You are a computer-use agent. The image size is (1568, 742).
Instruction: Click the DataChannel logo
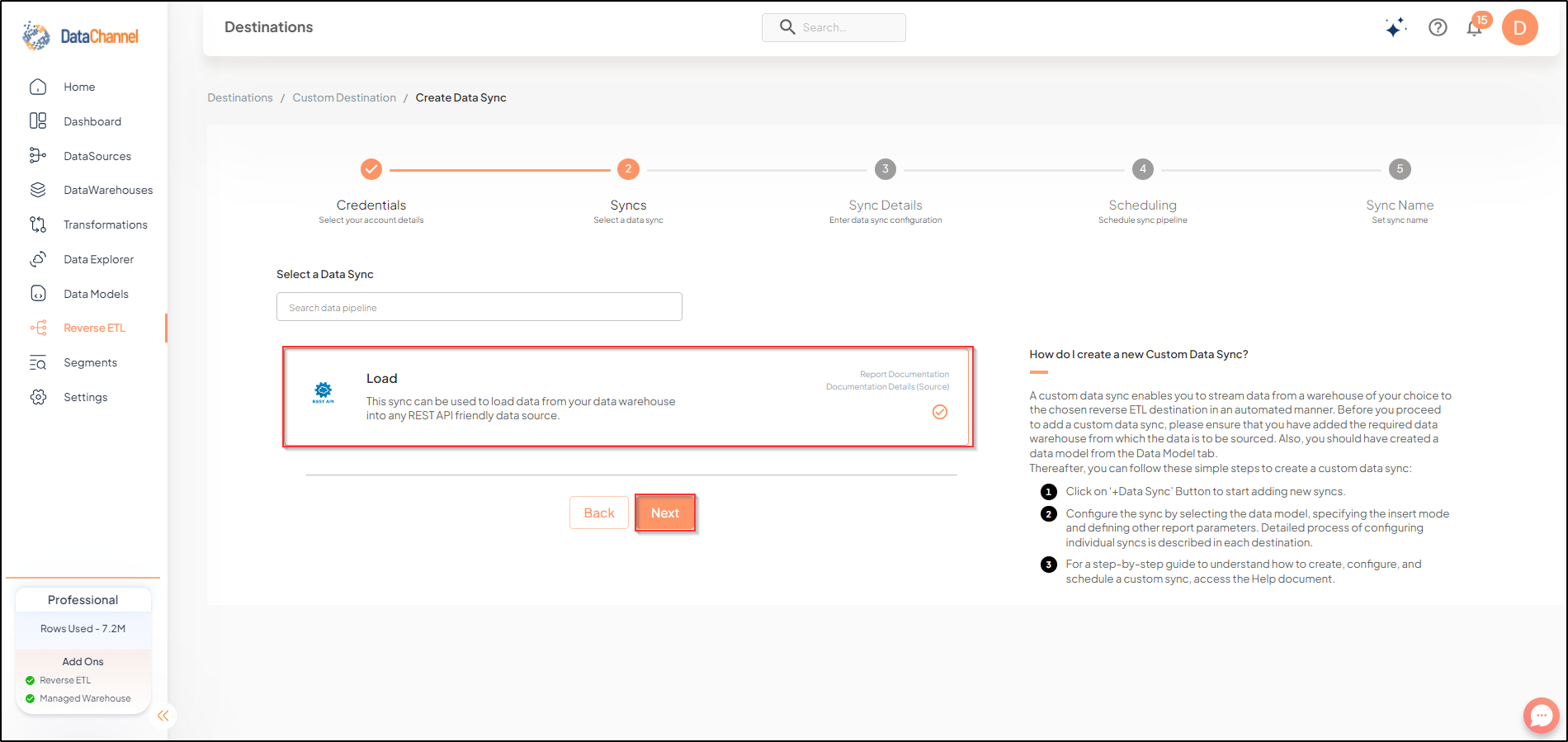tap(80, 36)
